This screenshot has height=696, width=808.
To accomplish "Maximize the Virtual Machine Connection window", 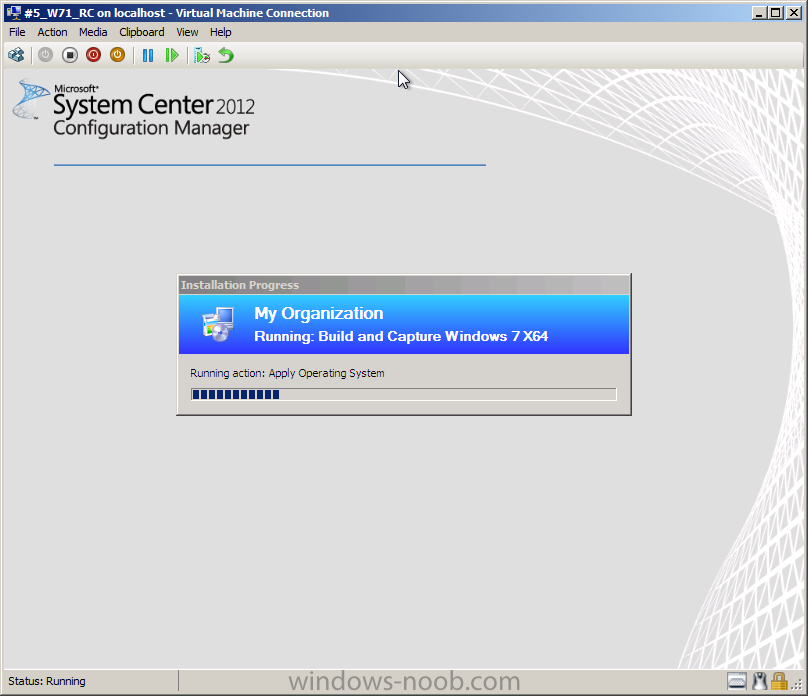I will 776,13.
